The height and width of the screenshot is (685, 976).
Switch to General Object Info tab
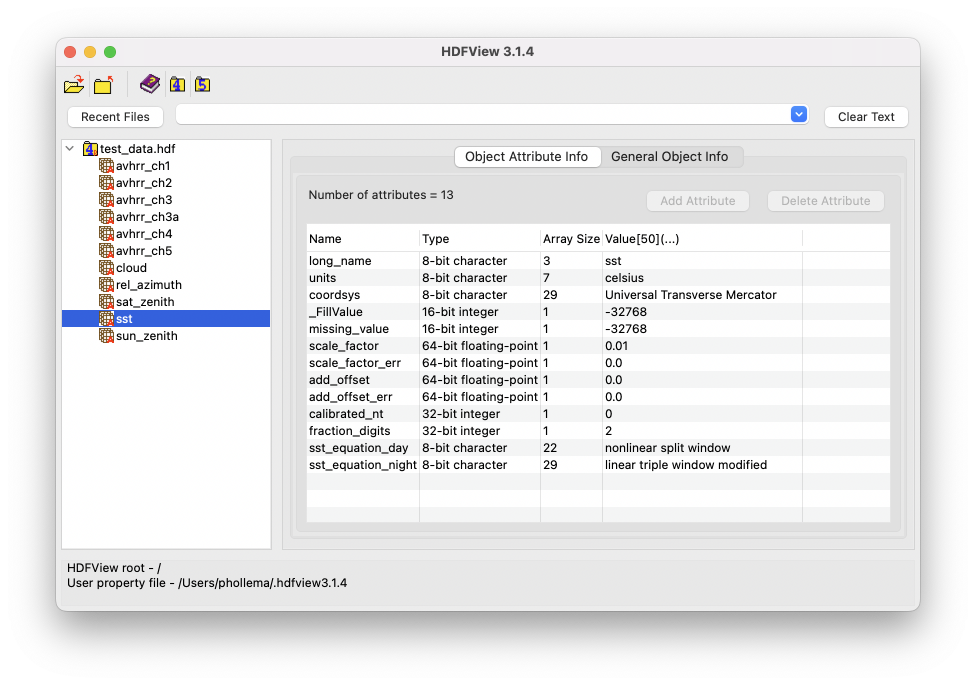click(x=669, y=157)
